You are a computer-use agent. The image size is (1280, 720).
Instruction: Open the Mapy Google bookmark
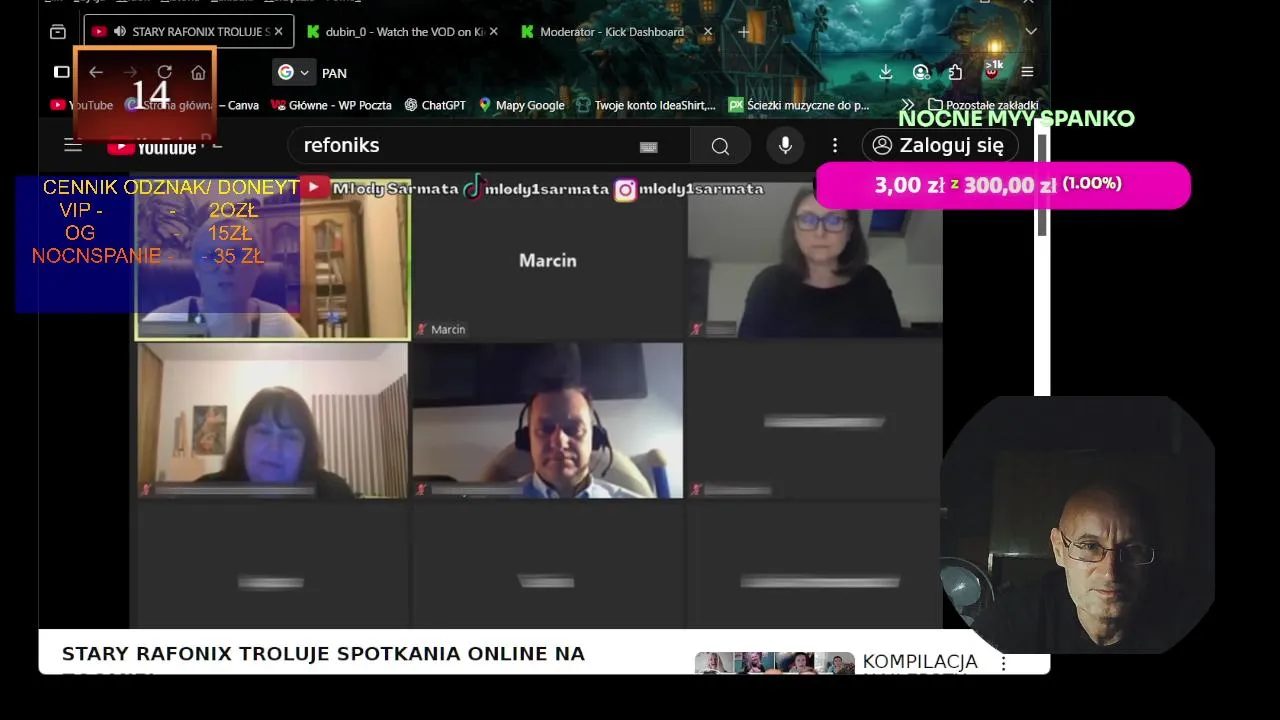click(521, 105)
